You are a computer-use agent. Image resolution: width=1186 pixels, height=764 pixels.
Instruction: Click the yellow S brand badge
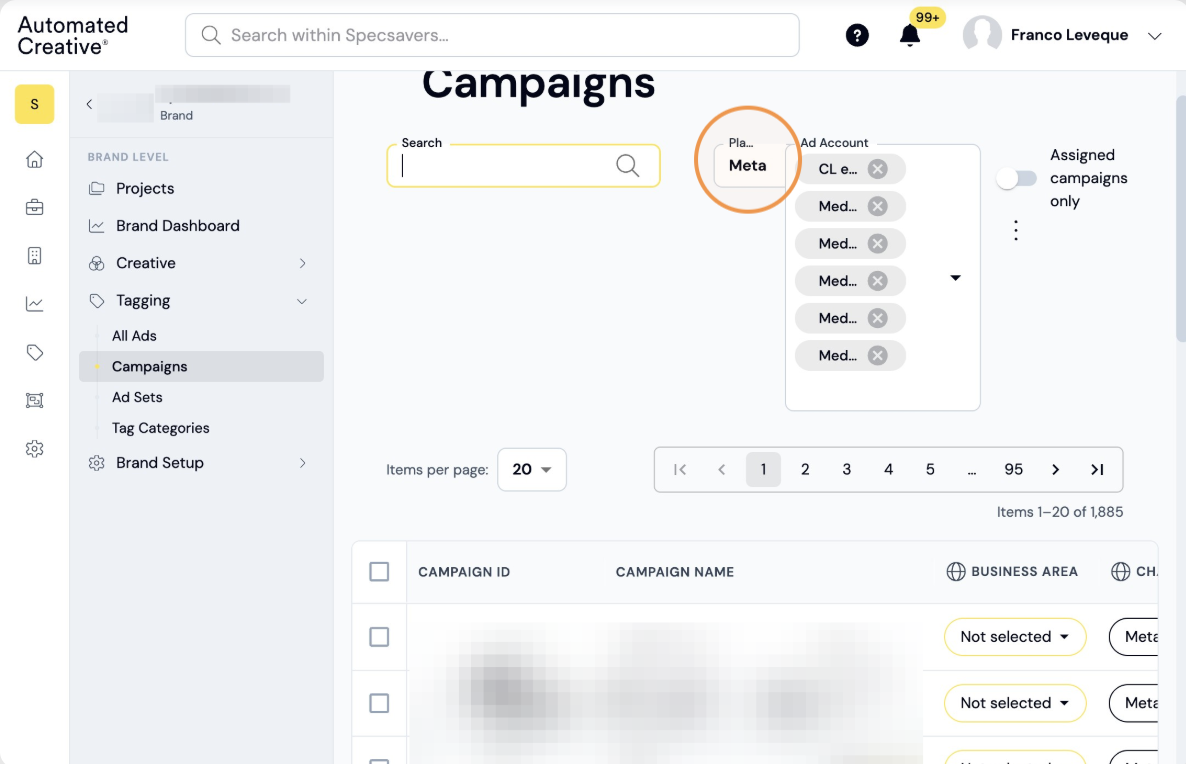pos(34,104)
